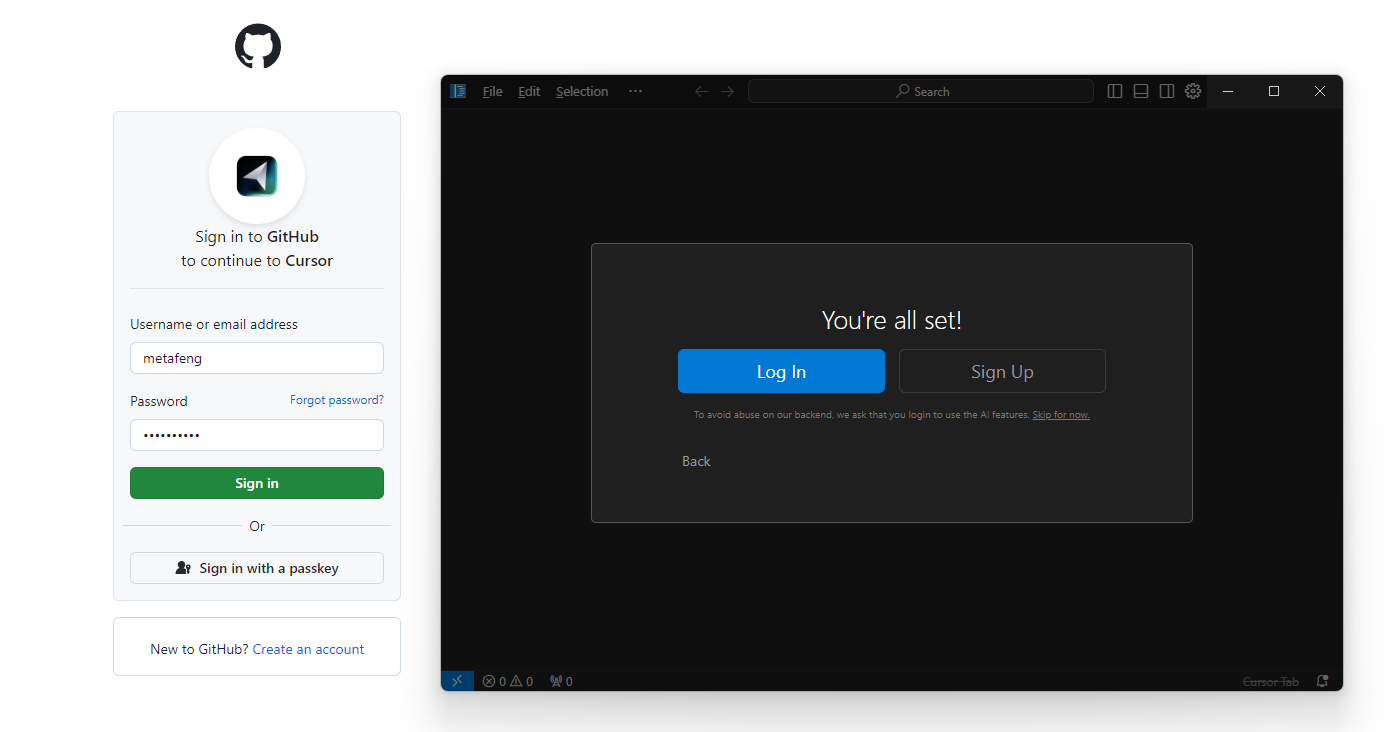Open the Edit menu
The height and width of the screenshot is (732, 1389).
(529, 91)
